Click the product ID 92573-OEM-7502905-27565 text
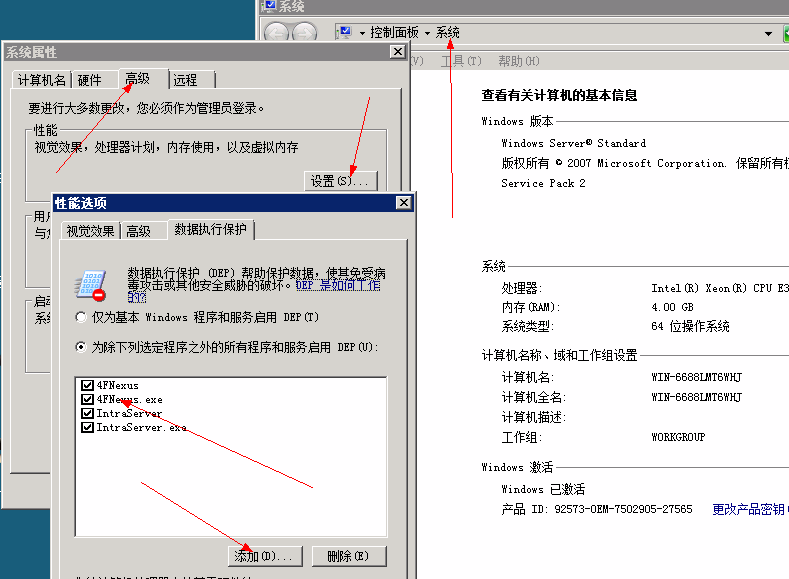 [623, 509]
